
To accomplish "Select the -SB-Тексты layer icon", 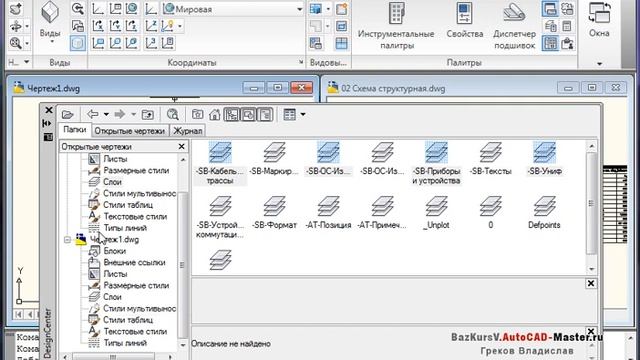I will pos(491,152).
